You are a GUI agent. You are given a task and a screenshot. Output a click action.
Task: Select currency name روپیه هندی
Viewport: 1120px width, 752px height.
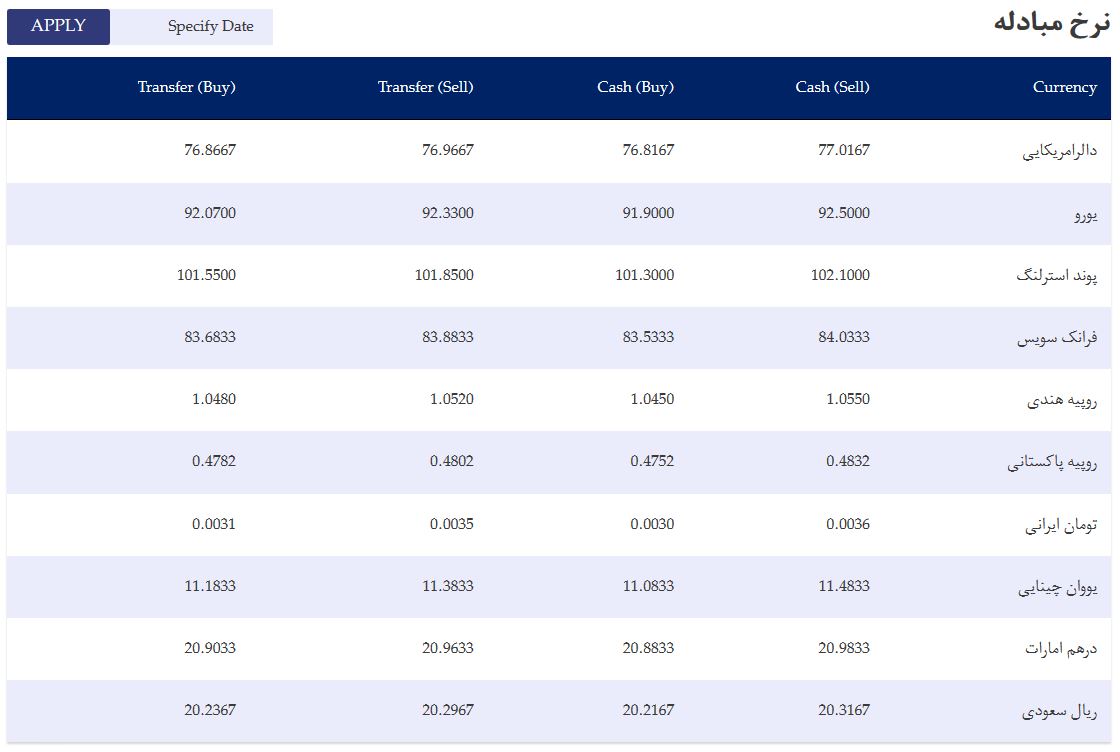1062,400
